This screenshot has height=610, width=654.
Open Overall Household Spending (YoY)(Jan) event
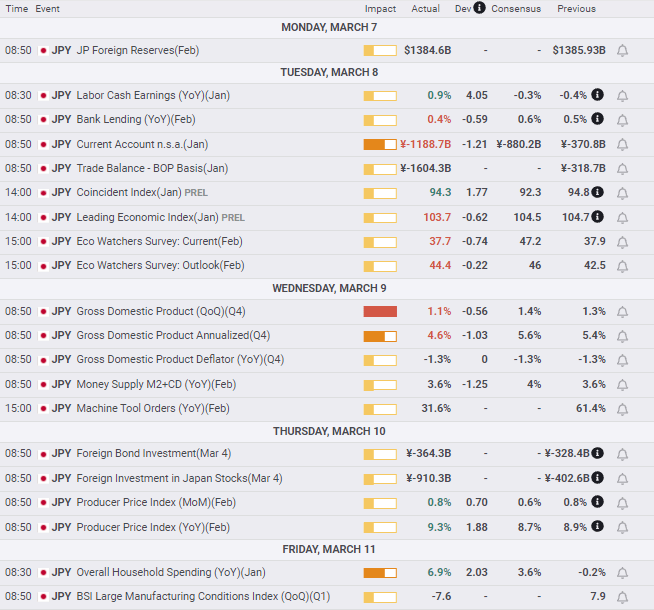171,572
